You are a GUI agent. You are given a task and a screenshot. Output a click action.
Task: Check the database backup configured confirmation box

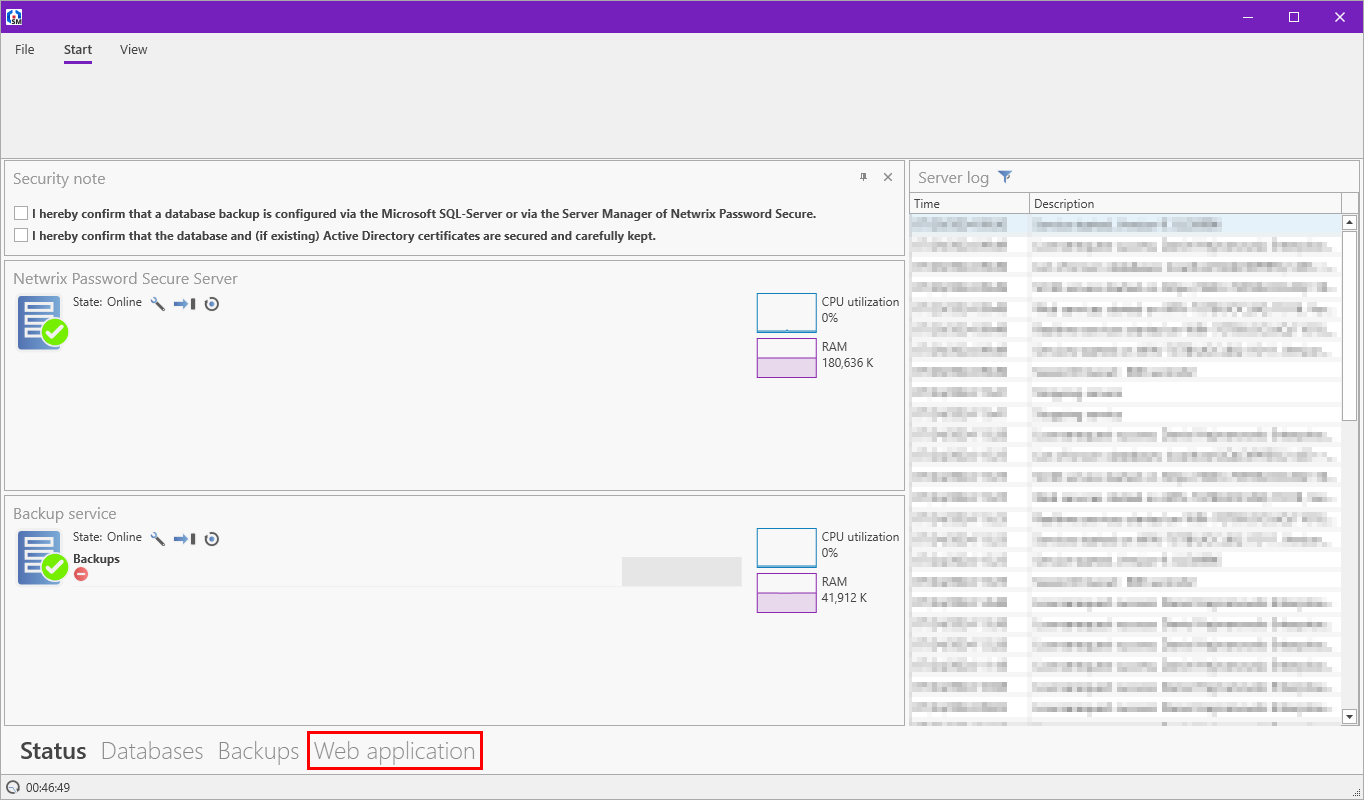[x=21, y=213]
